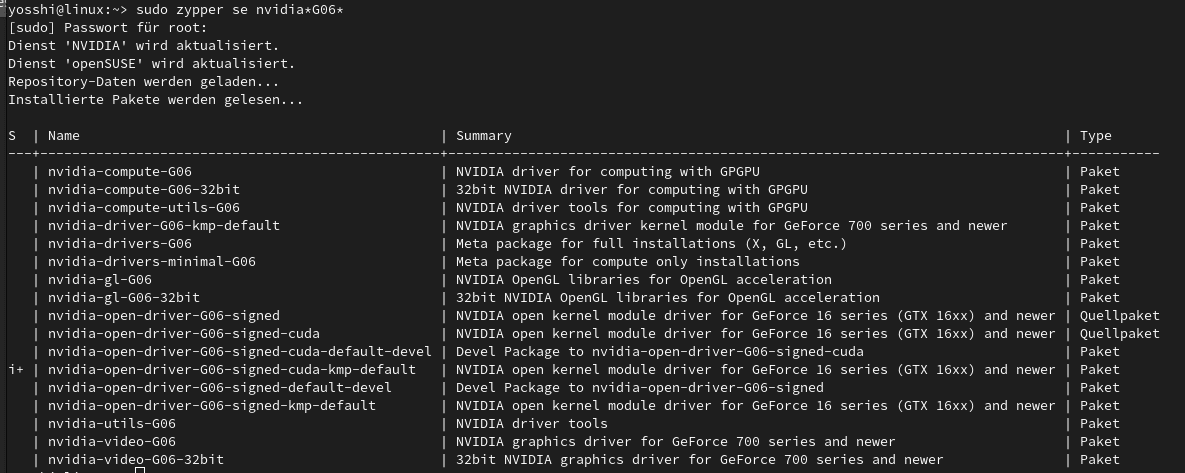Select package name 'nvidia-drivers-minimal-G06'

click(152, 262)
